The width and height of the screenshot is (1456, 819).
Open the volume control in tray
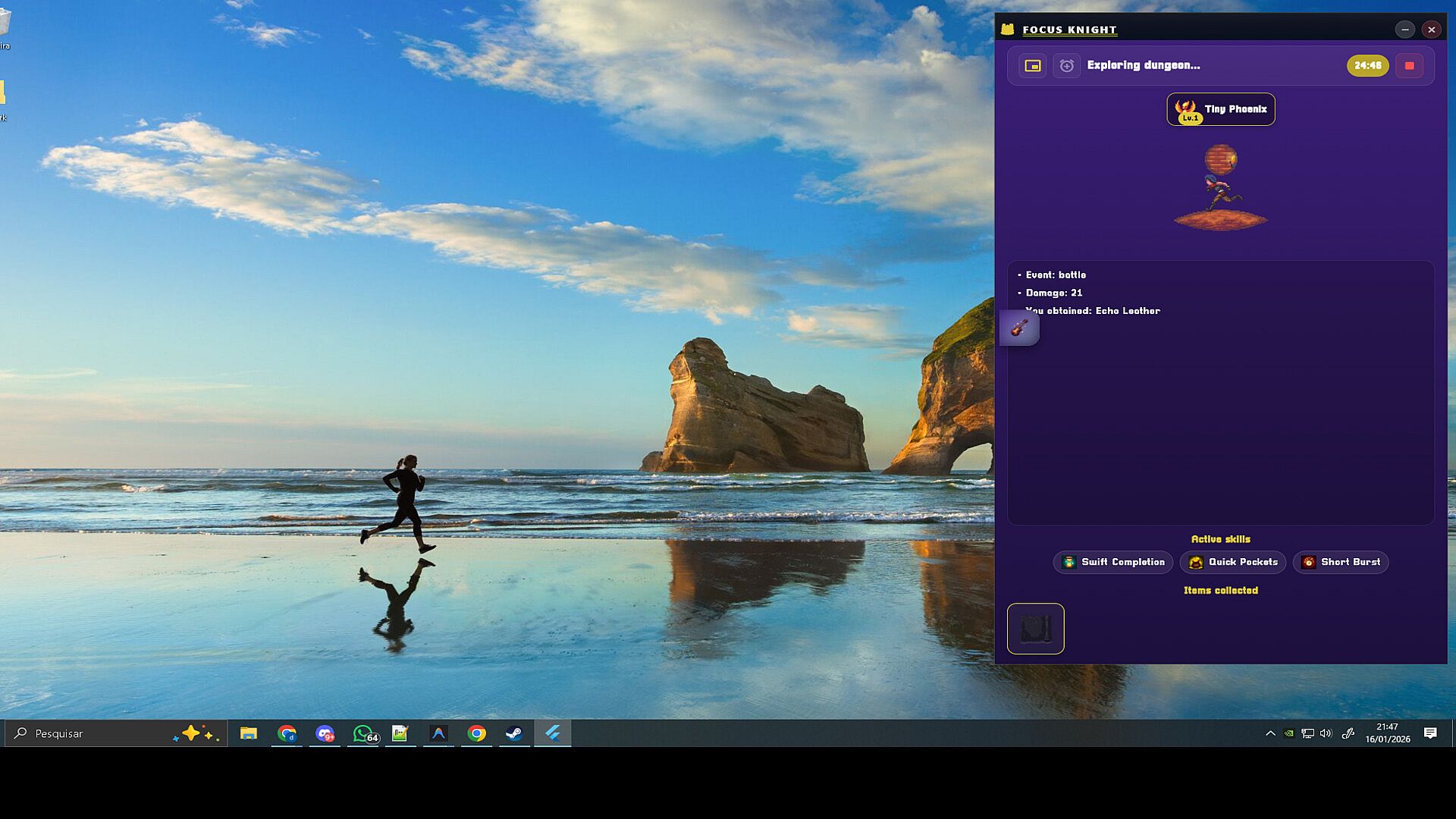pos(1326,733)
